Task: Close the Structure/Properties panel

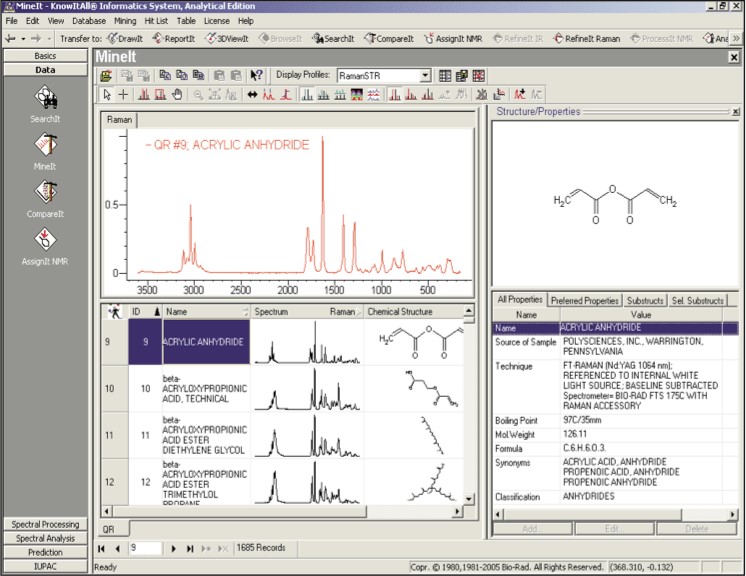Action: (736, 112)
